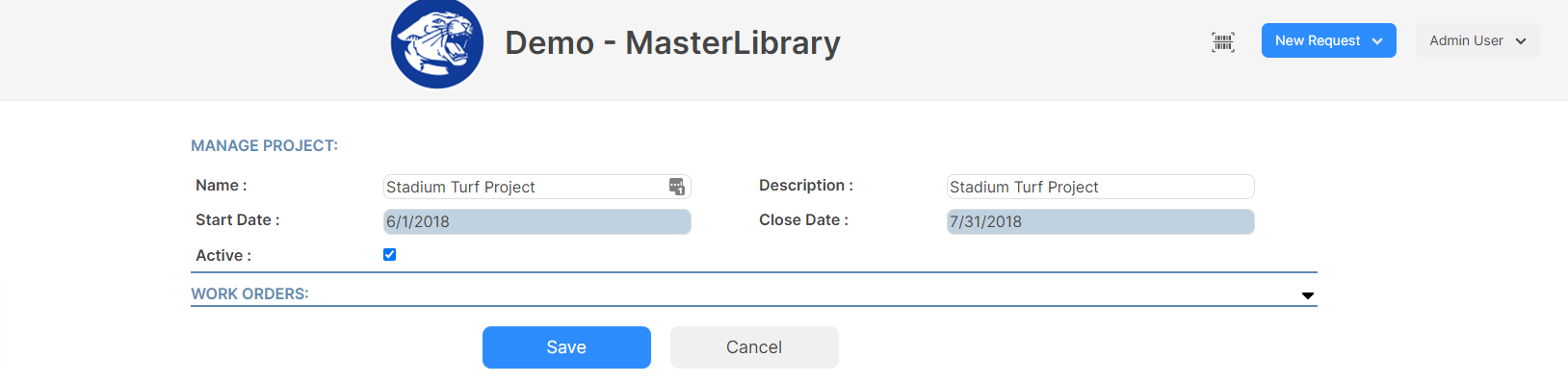Open the barcode scanner icon
This screenshot has height=382, width=1568.
click(x=1223, y=41)
